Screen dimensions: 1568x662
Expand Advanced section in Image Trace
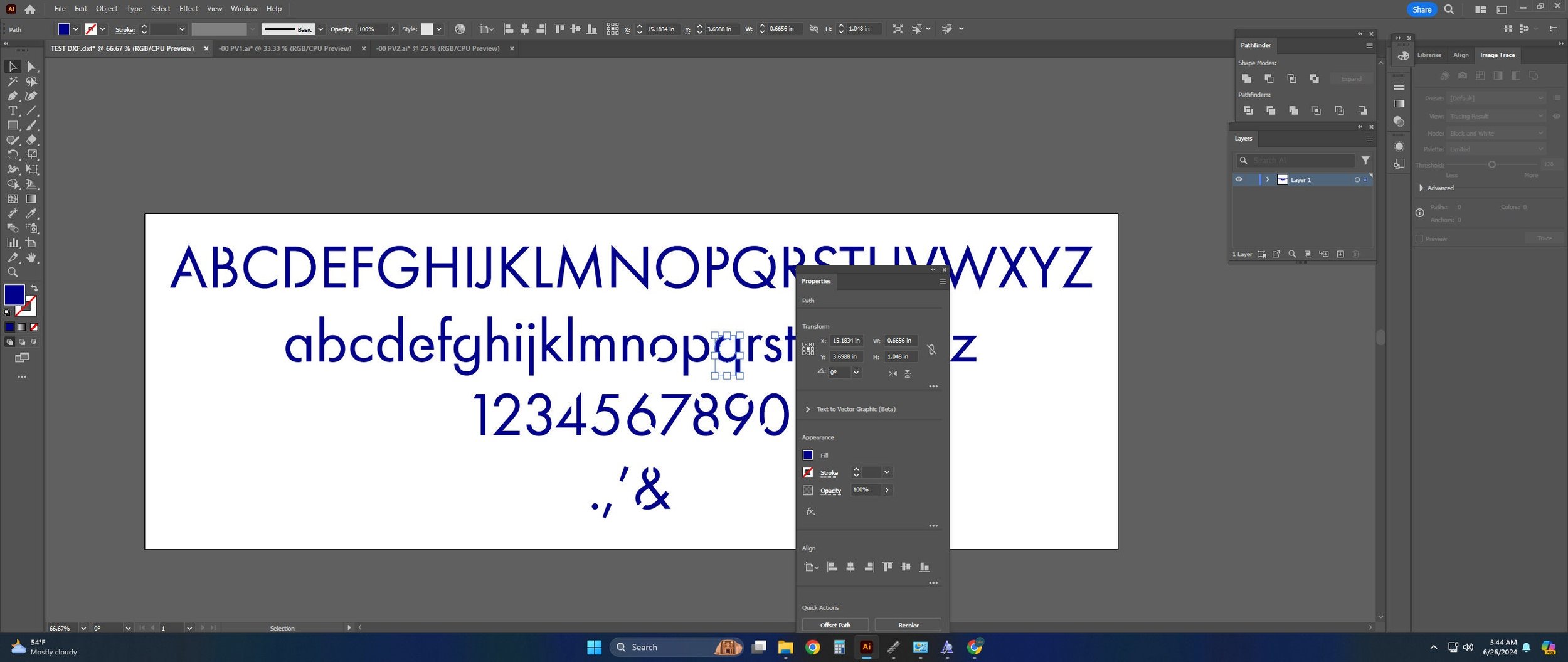click(x=1421, y=188)
